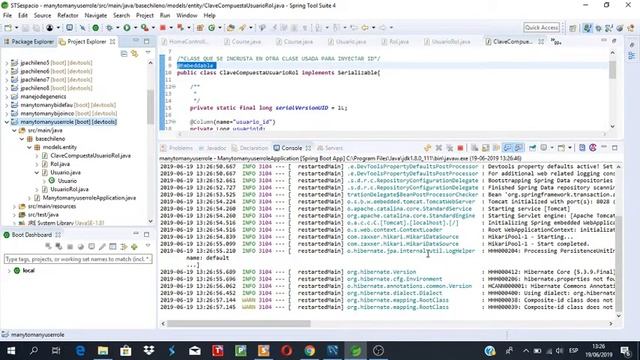
Task: Click Link with Editor in Project Explorer
Action: [x=134, y=54]
